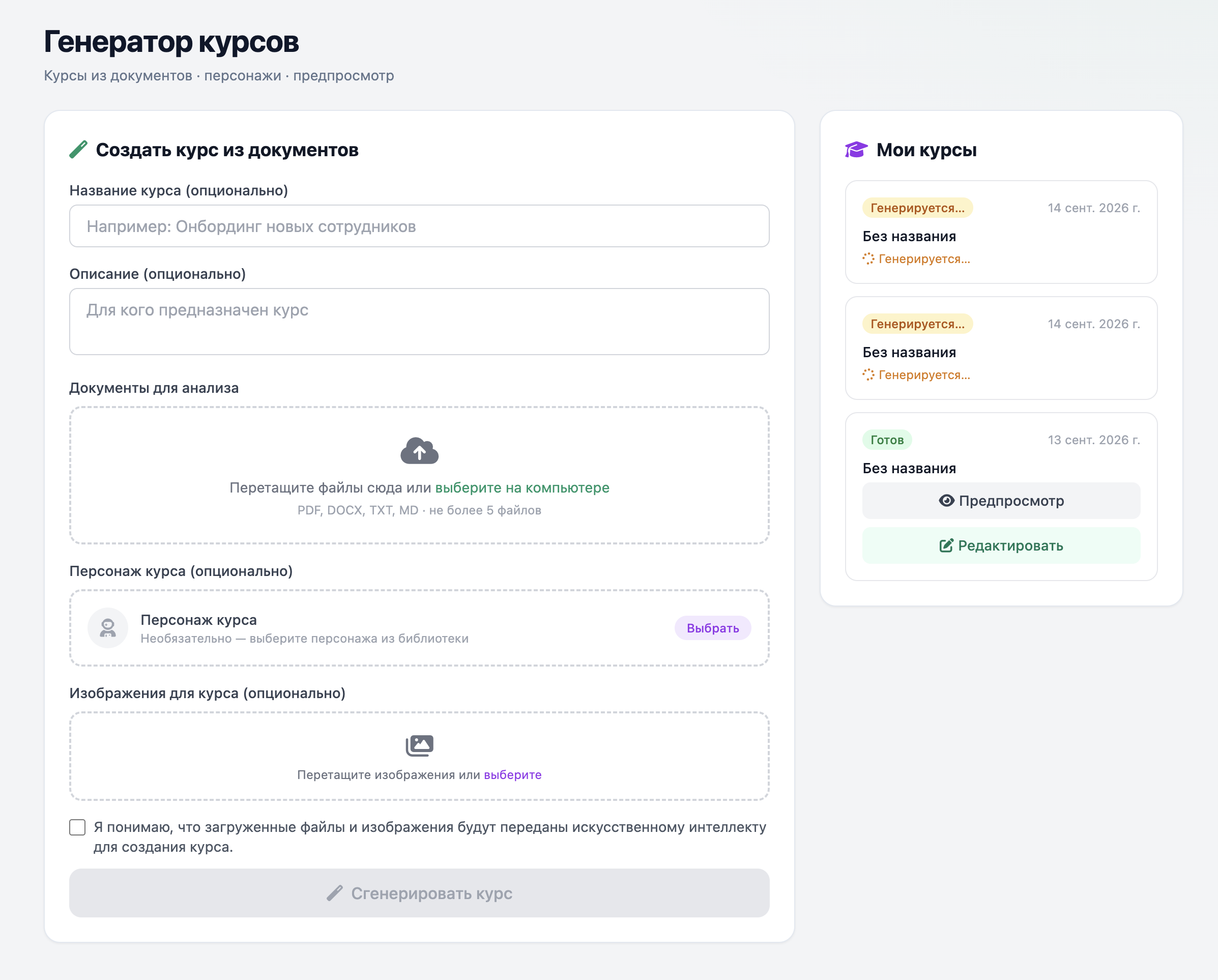Click the Создать курс из документов heading
This screenshot has height=980, width=1218.
(x=227, y=150)
